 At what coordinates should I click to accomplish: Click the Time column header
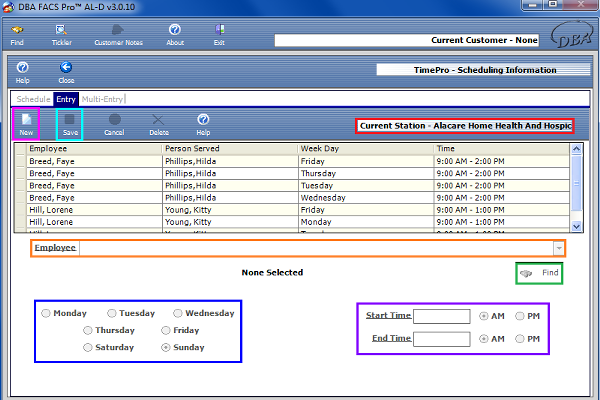point(502,149)
